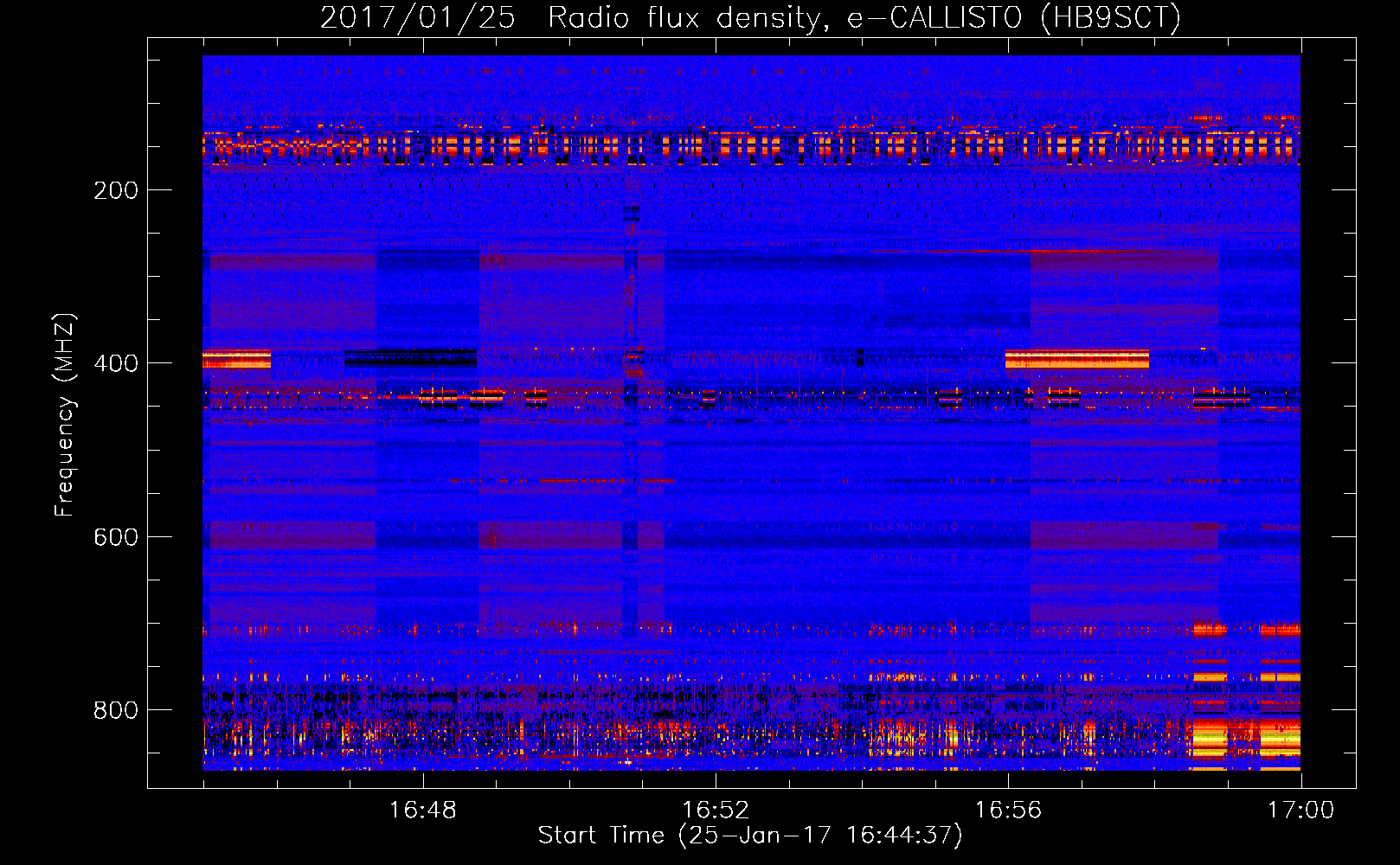Select the 400 frequency axis label

coord(116,363)
